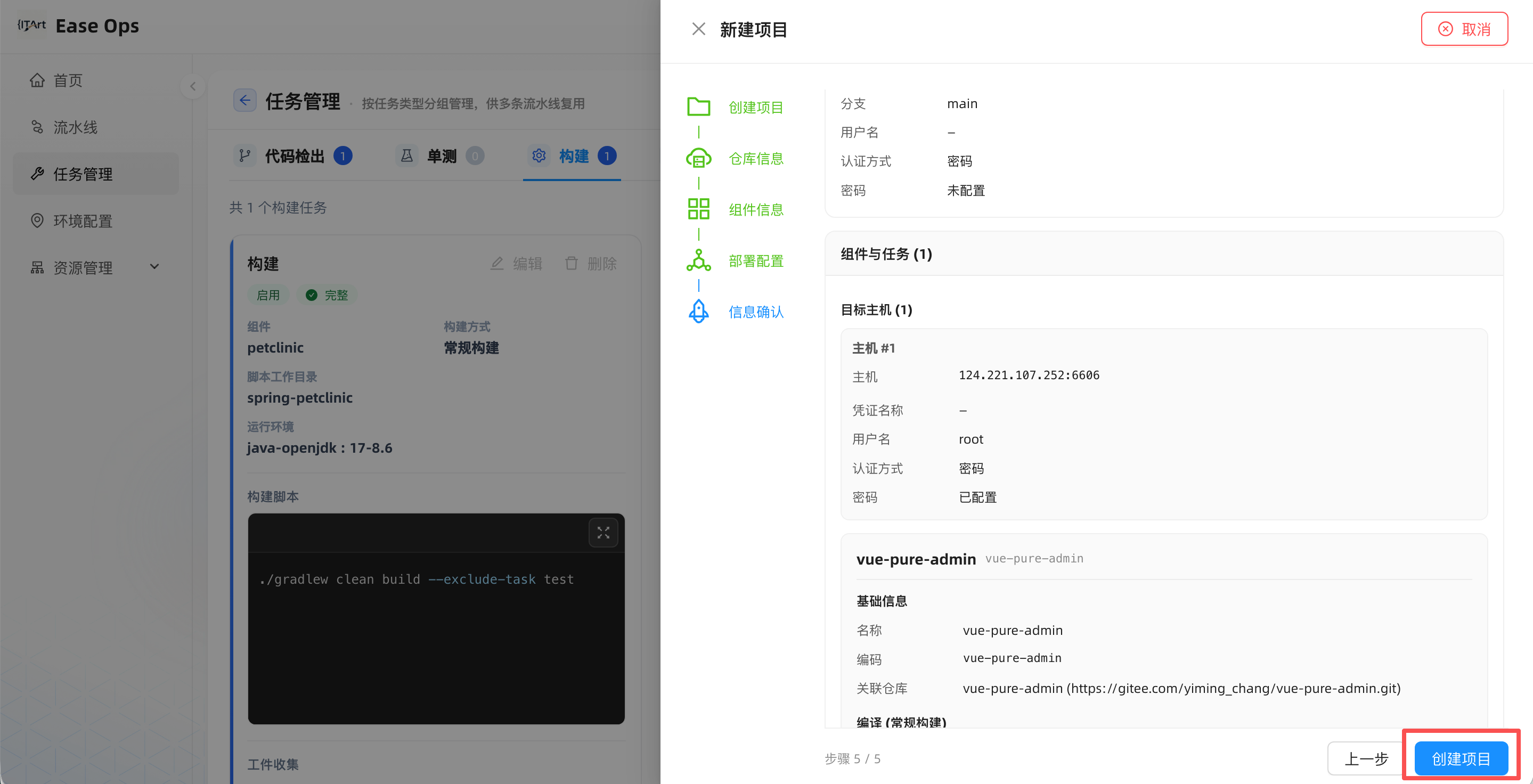Open the 部署配置 step label

click(756, 261)
